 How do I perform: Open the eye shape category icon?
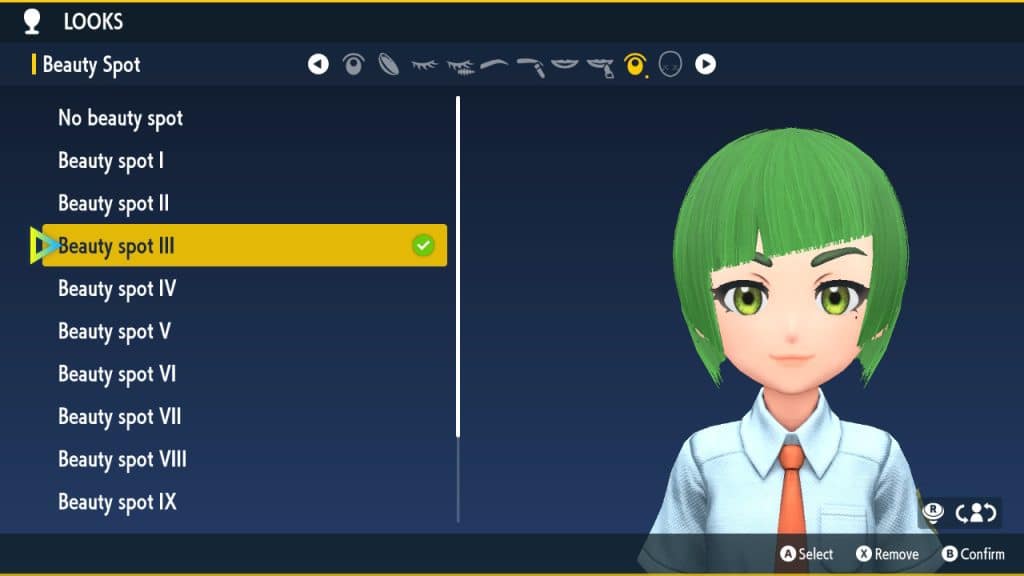(353, 64)
